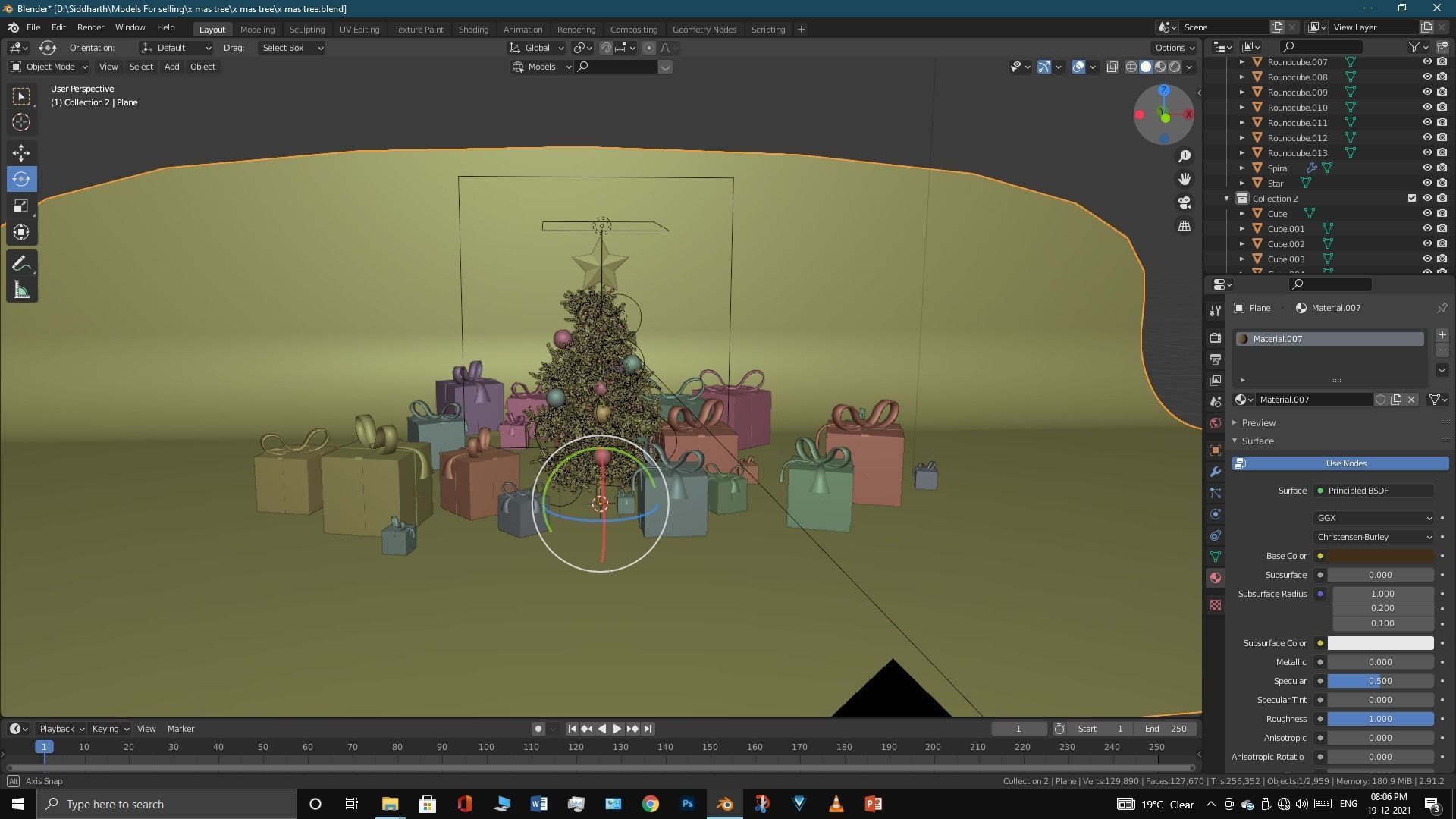Toggle camera view icon
This screenshot has height=819, width=1456.
click(x=1185, y=202)
